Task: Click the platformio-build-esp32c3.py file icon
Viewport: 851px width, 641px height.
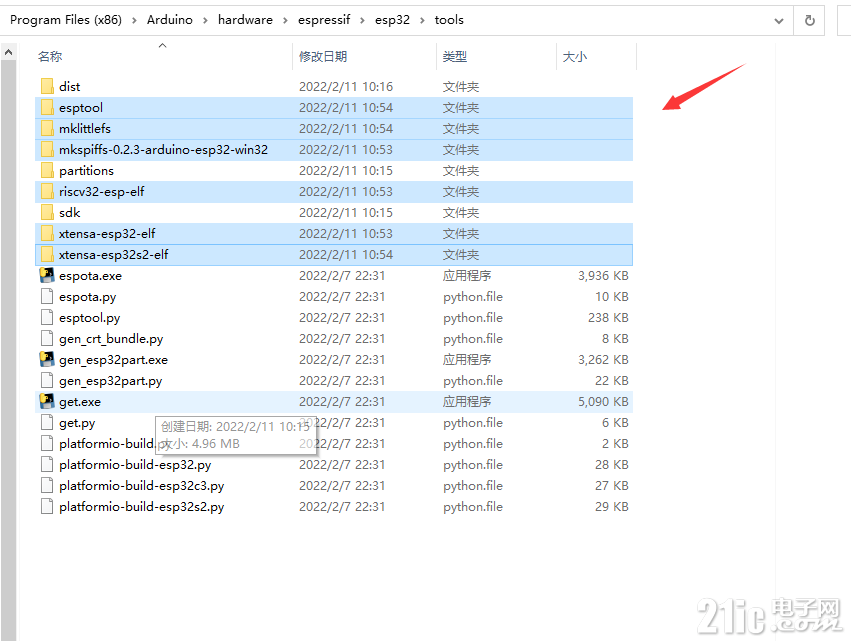Action: (47, 485)
